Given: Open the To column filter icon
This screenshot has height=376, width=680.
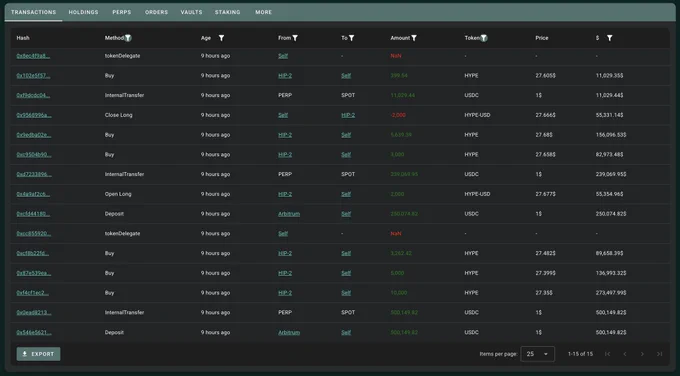Looking at the screenshot, I should 351,38.
